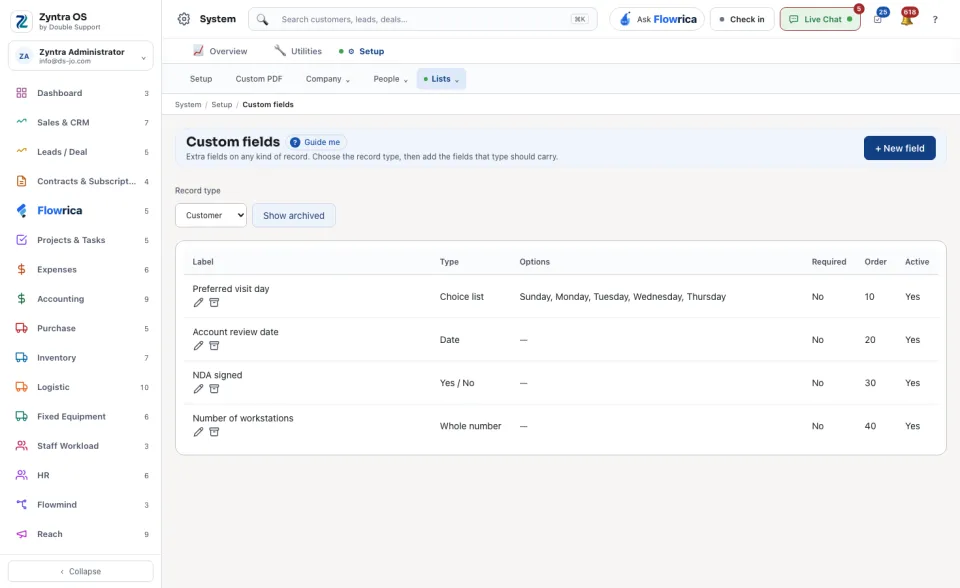Click the help question mark icon
The image size is (960, 588).
pyautogui.click(x=935, y=20)
